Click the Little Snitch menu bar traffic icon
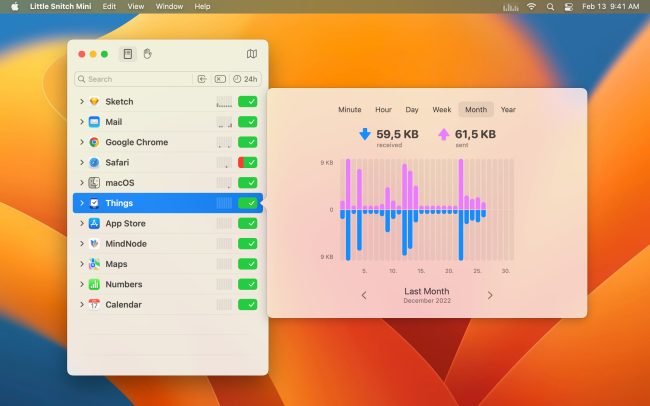Viewport: 650px width, 406px height. coord(510,7)
